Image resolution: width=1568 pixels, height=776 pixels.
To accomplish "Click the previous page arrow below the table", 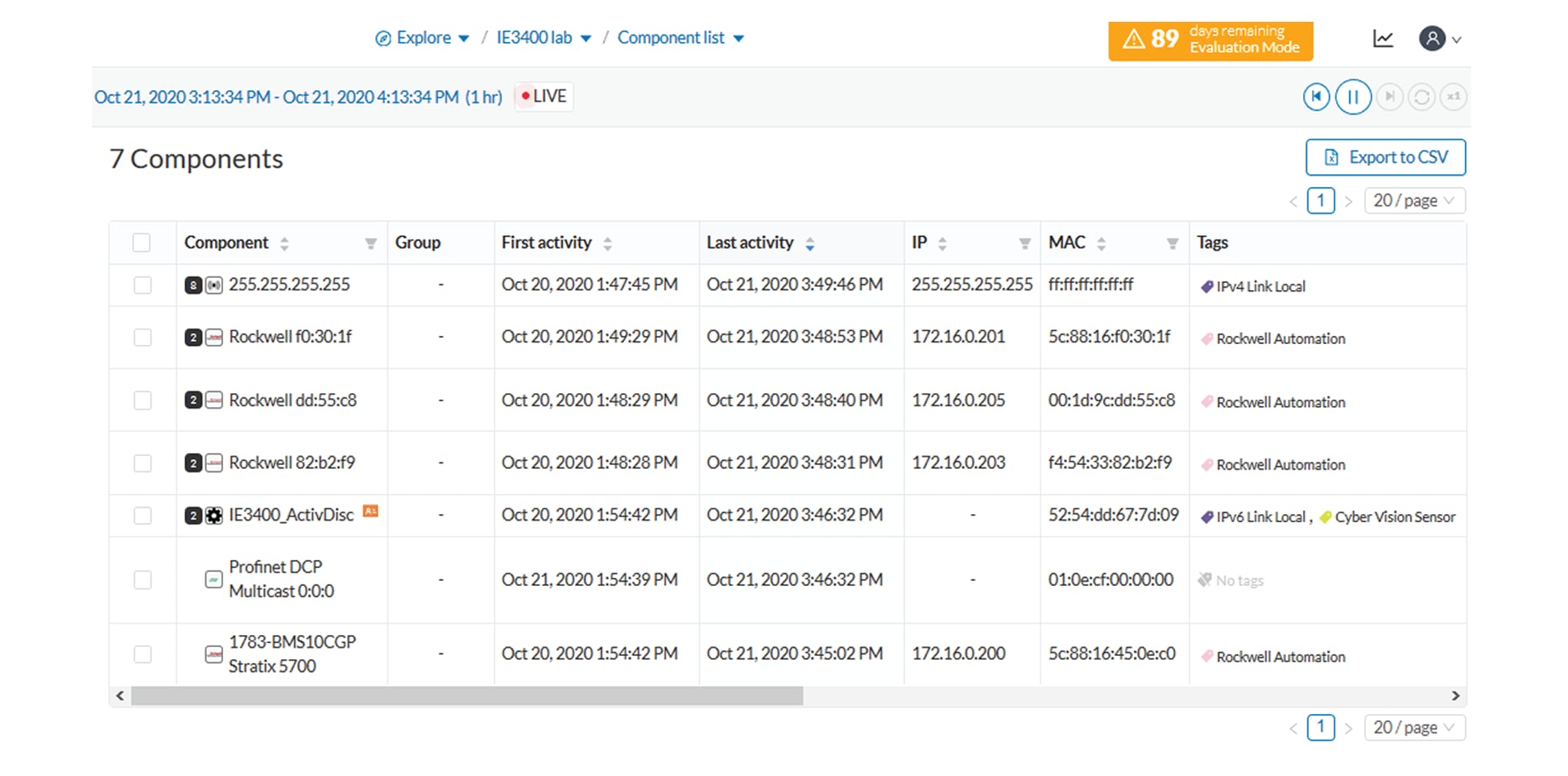I will coord(1293,728).
